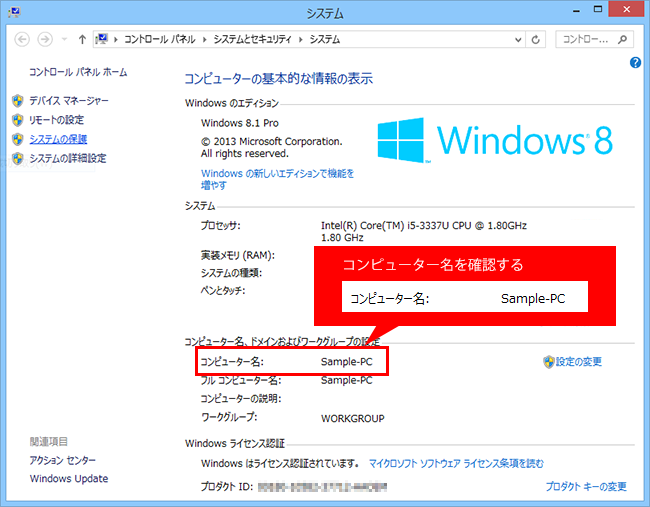Click 設定の変更 link

tap(579, 362)
